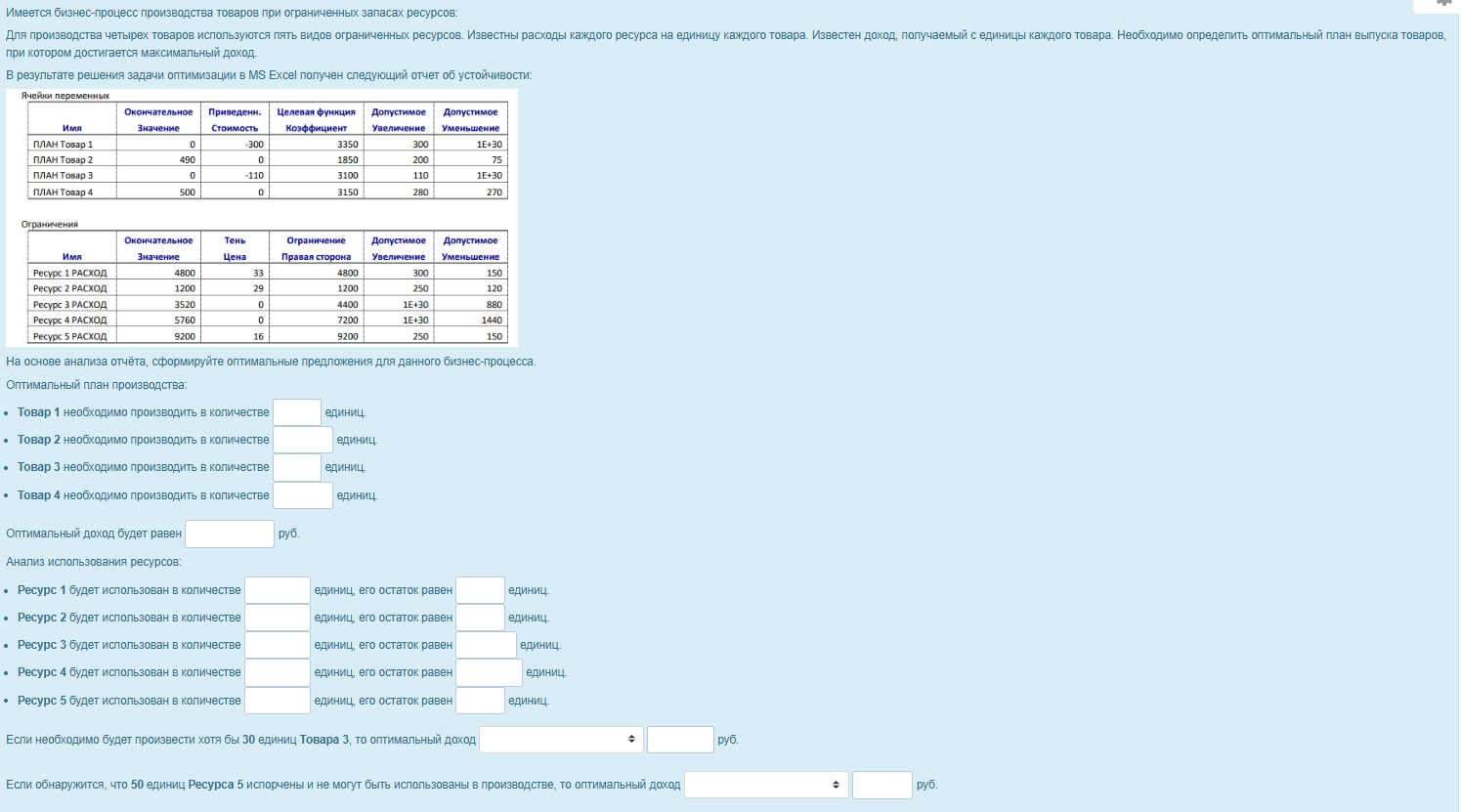Click the Ресурс 4 остаток field
Screen dimensions: 1462x812
click(489, 672)
